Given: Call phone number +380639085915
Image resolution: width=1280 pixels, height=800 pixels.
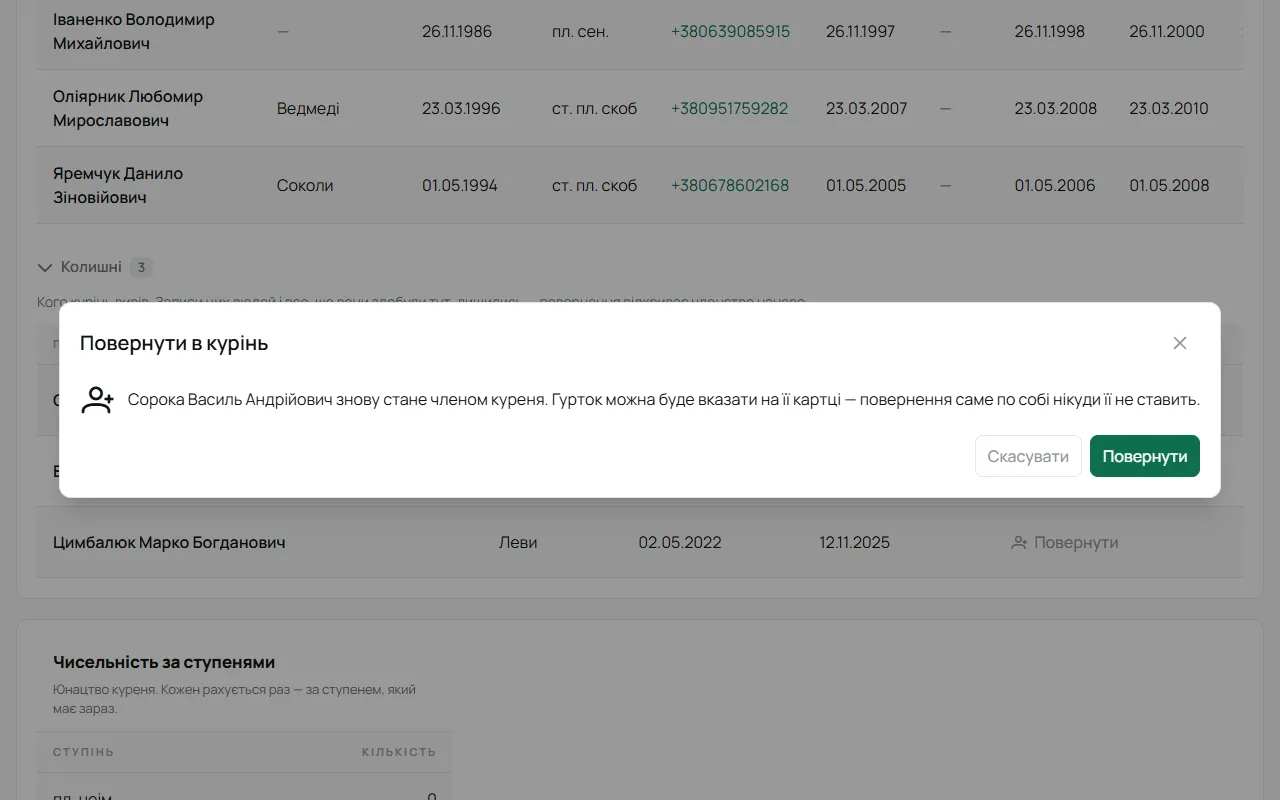Looking at the screenshot, I should [x=730, y=31].
